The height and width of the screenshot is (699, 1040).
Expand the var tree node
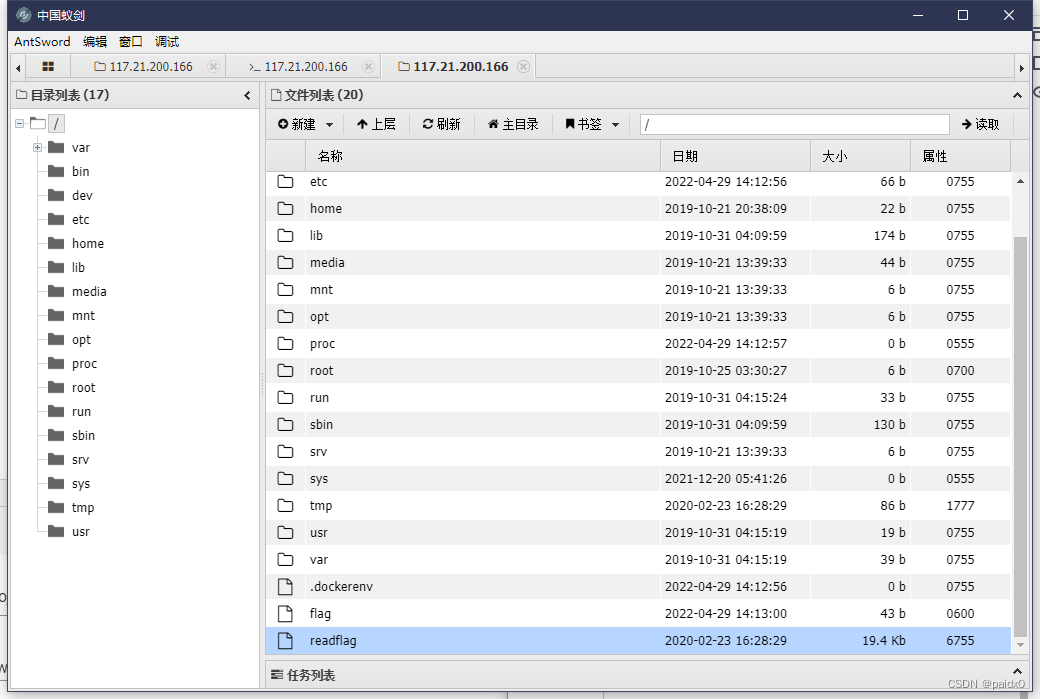[x=38, y=147]
